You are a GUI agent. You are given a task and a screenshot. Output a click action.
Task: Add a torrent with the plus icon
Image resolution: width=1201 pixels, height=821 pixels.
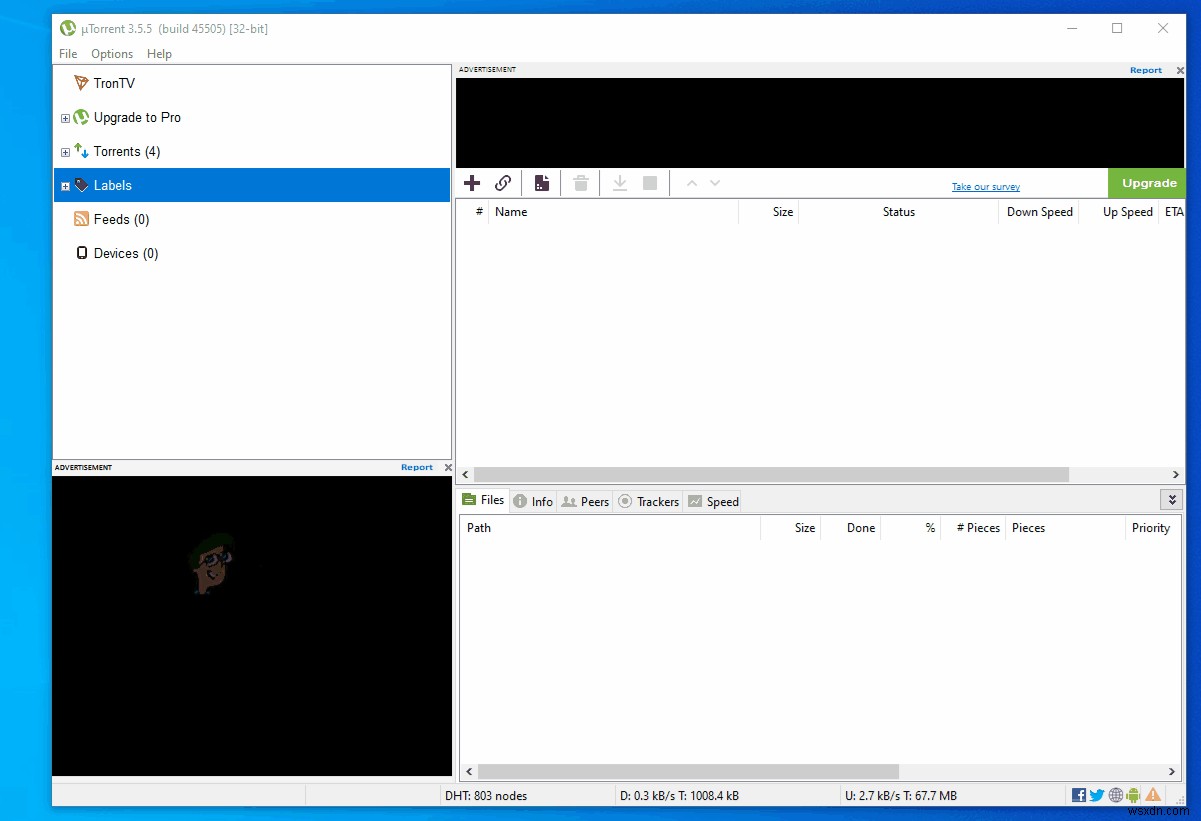pyautogui.click(x=472, y=183)
